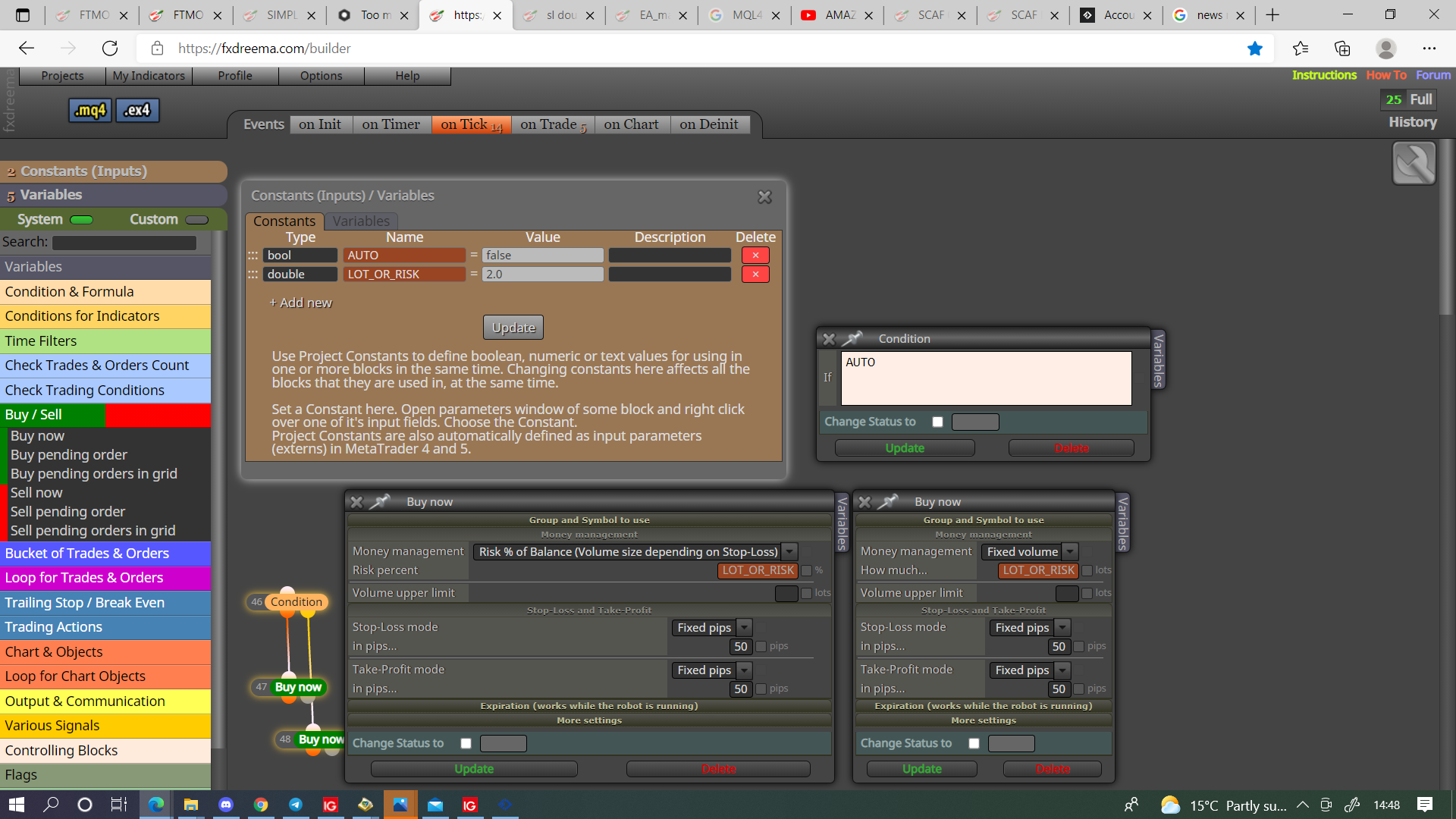Export project as .ex4 file
Screen dimensions: 1456x819
[137, 110]
